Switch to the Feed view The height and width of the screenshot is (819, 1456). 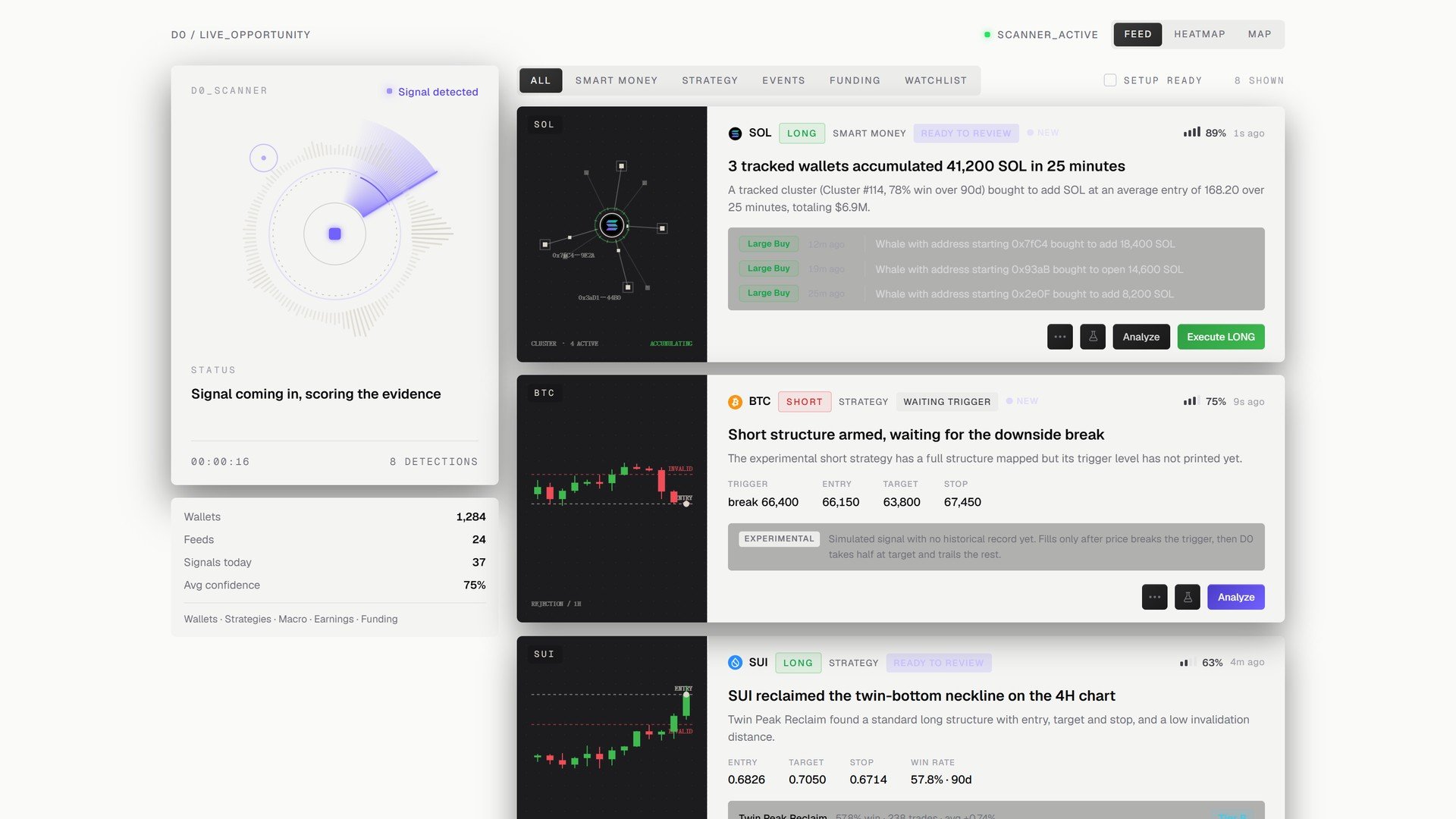[1137, 34]
